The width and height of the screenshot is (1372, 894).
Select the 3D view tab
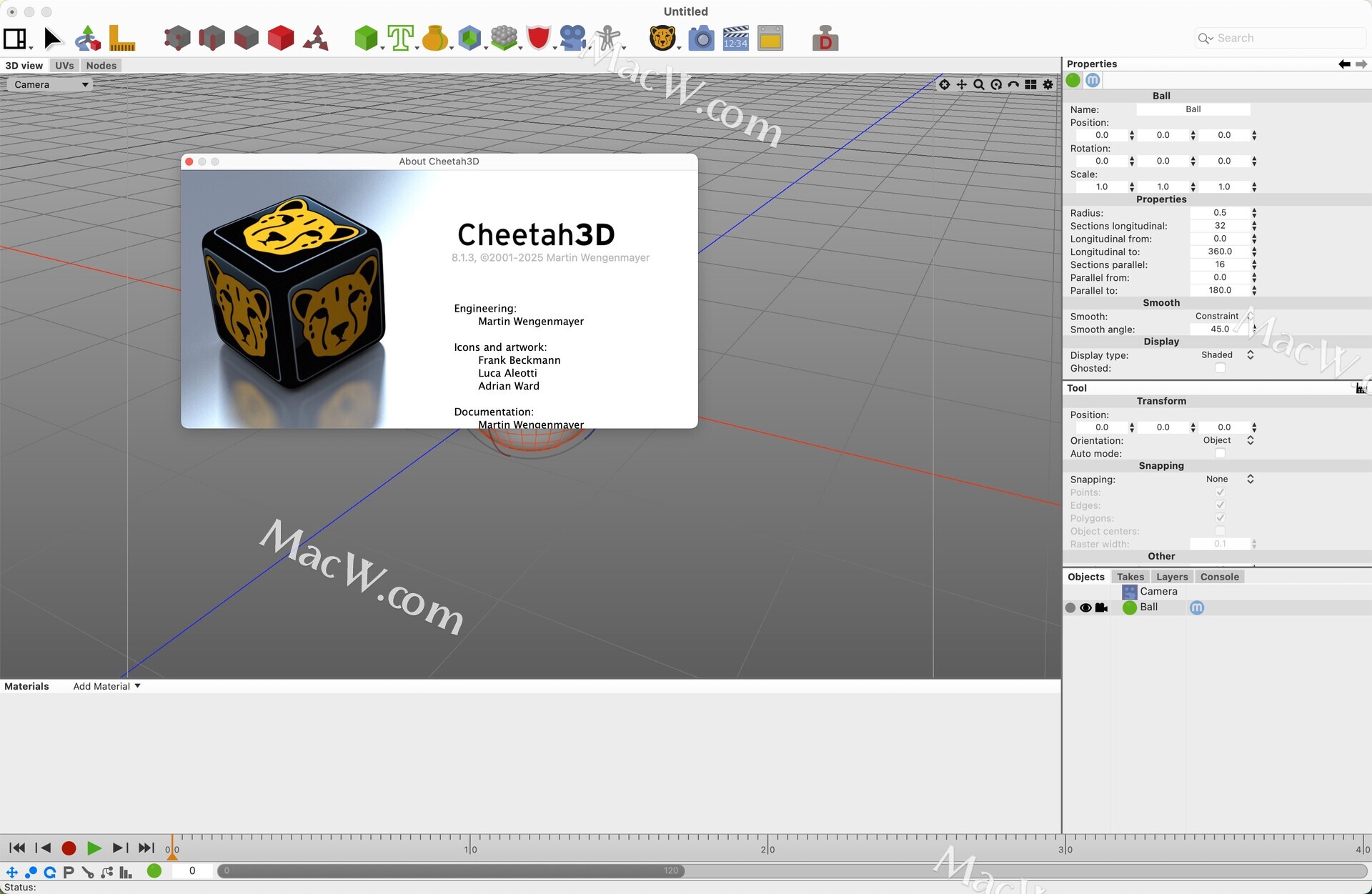24,65
